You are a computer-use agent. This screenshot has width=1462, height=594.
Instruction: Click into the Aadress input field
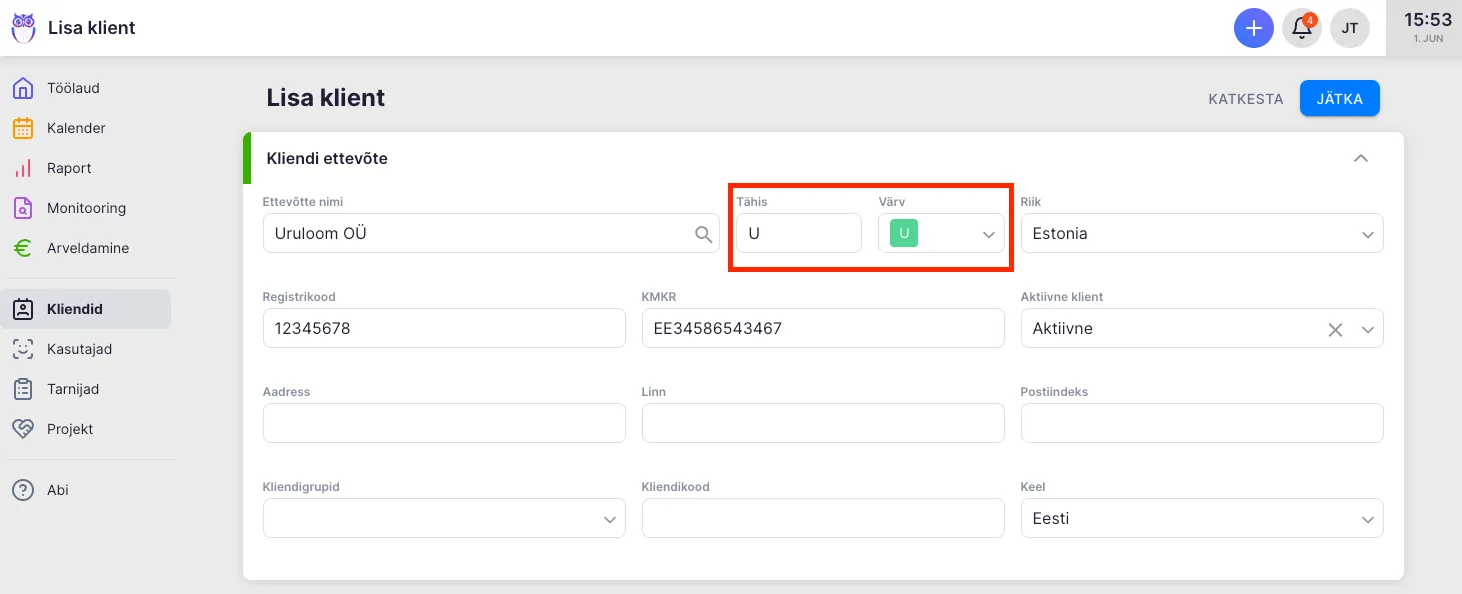pyautogui.click(x=444, y=423)
